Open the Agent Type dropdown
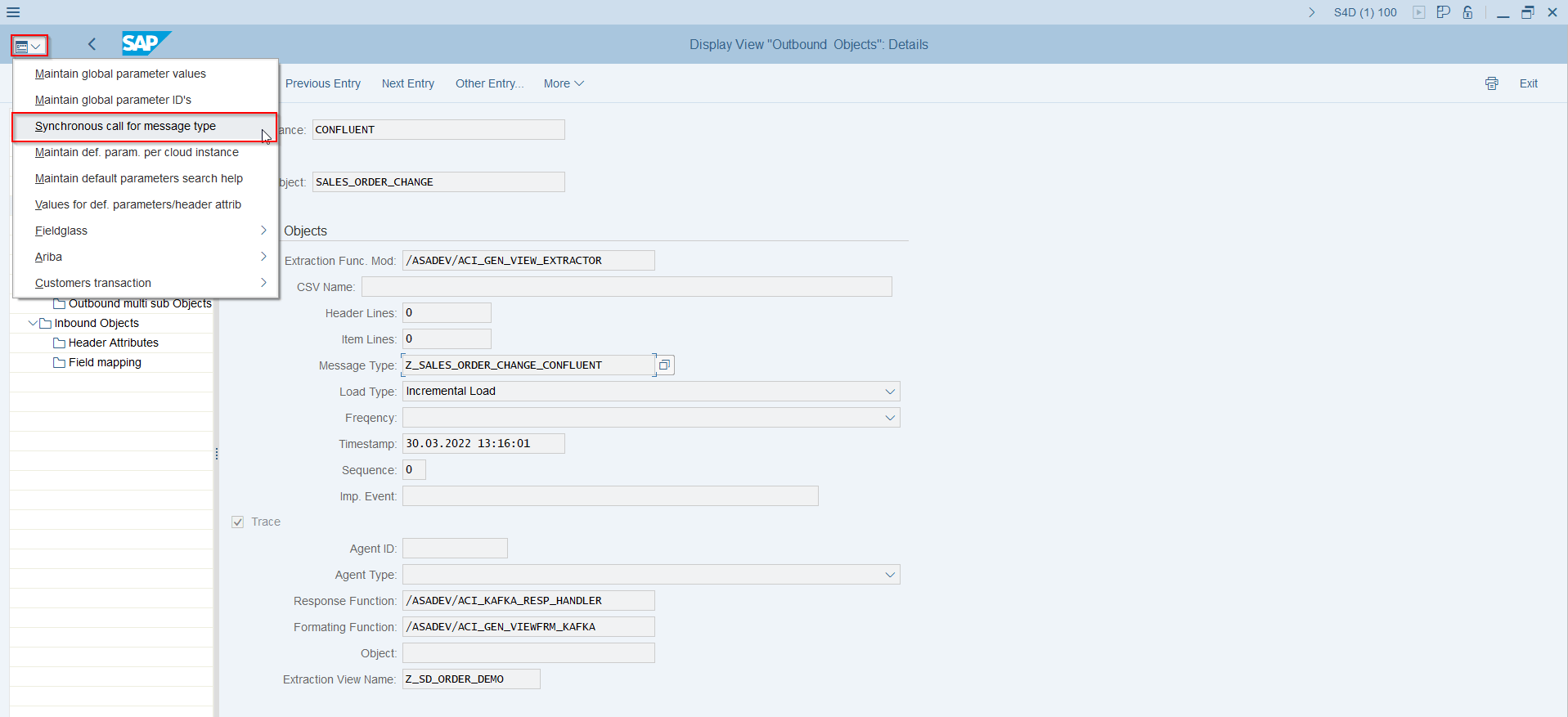 (890, 575)
